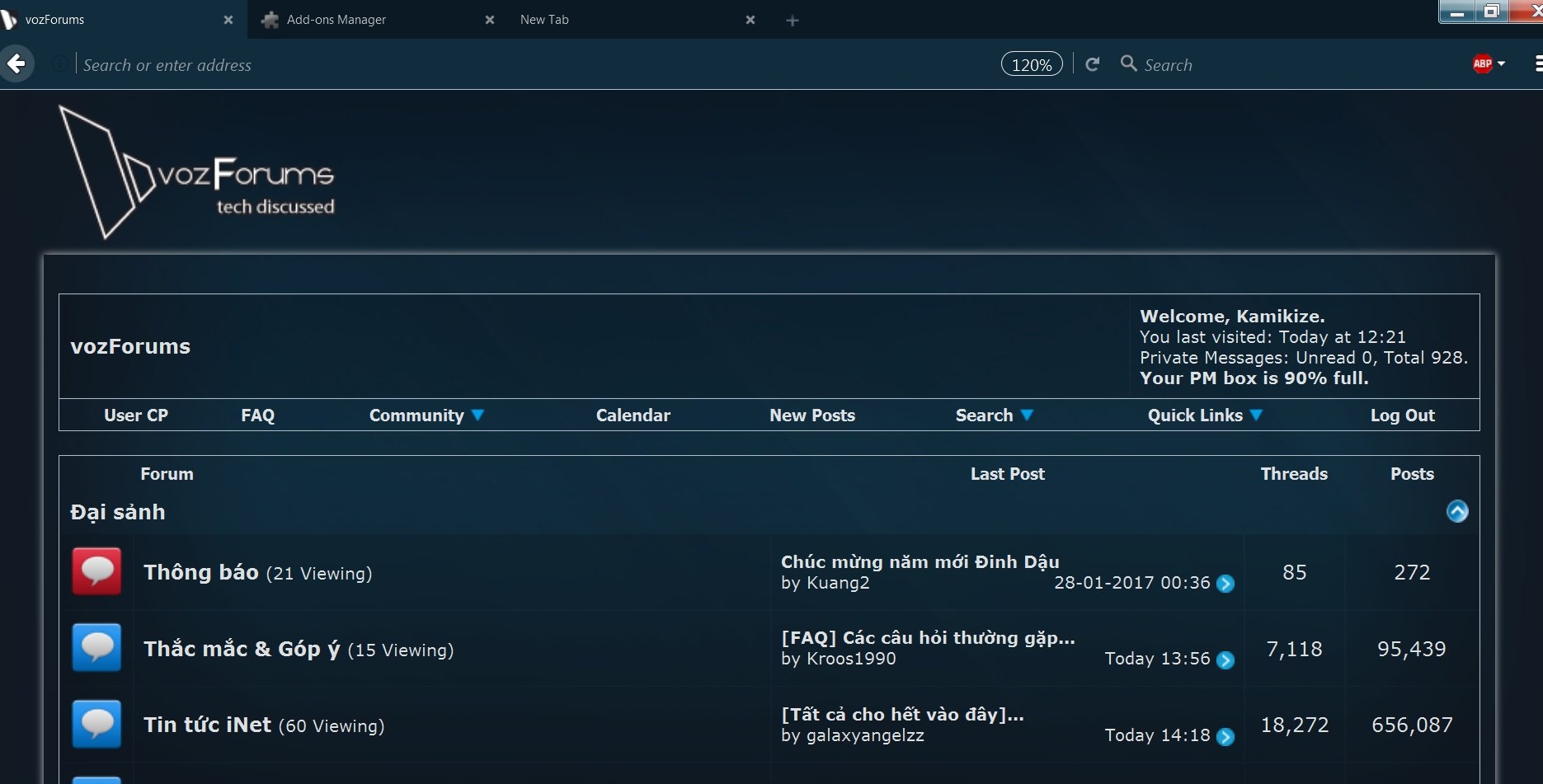Open the Search dropdown menu
The image size is (1543, 784).
tap(993, 415)
